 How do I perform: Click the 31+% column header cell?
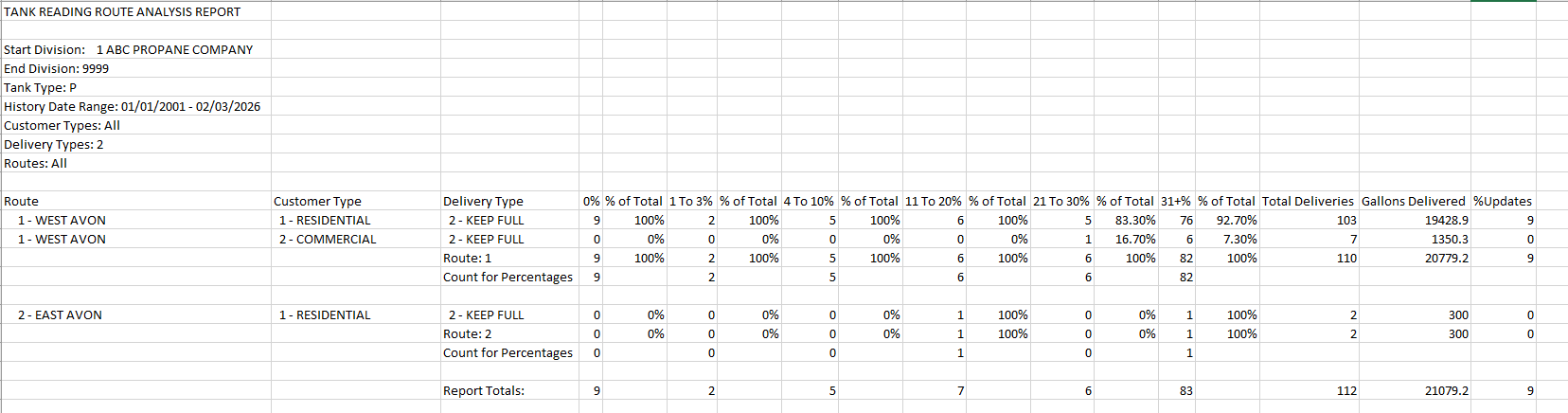[x=1176, y=201]
